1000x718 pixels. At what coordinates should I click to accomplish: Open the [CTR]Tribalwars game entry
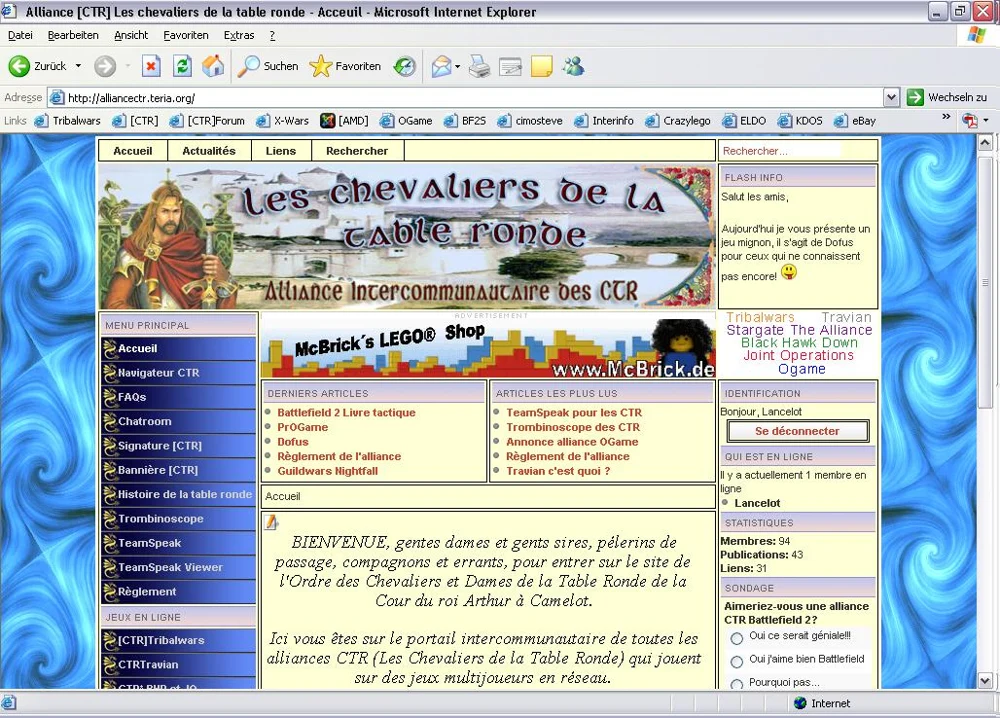179,640
